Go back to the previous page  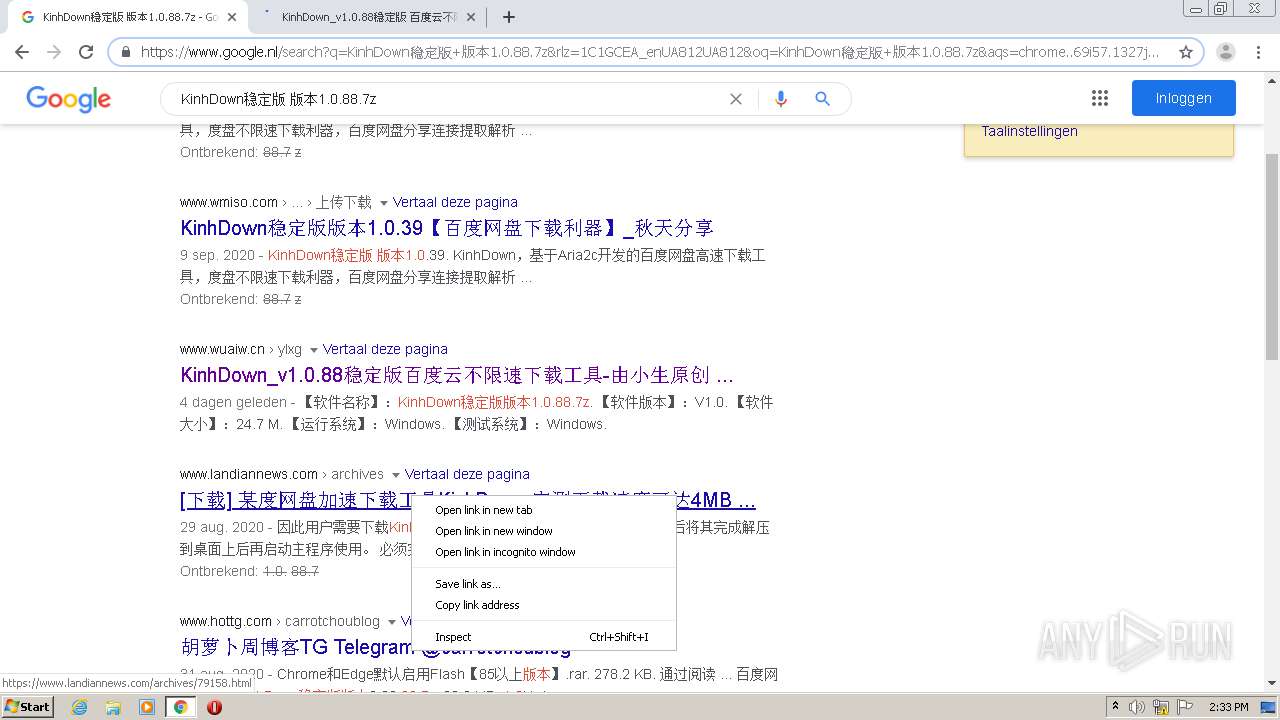[22, 52]
